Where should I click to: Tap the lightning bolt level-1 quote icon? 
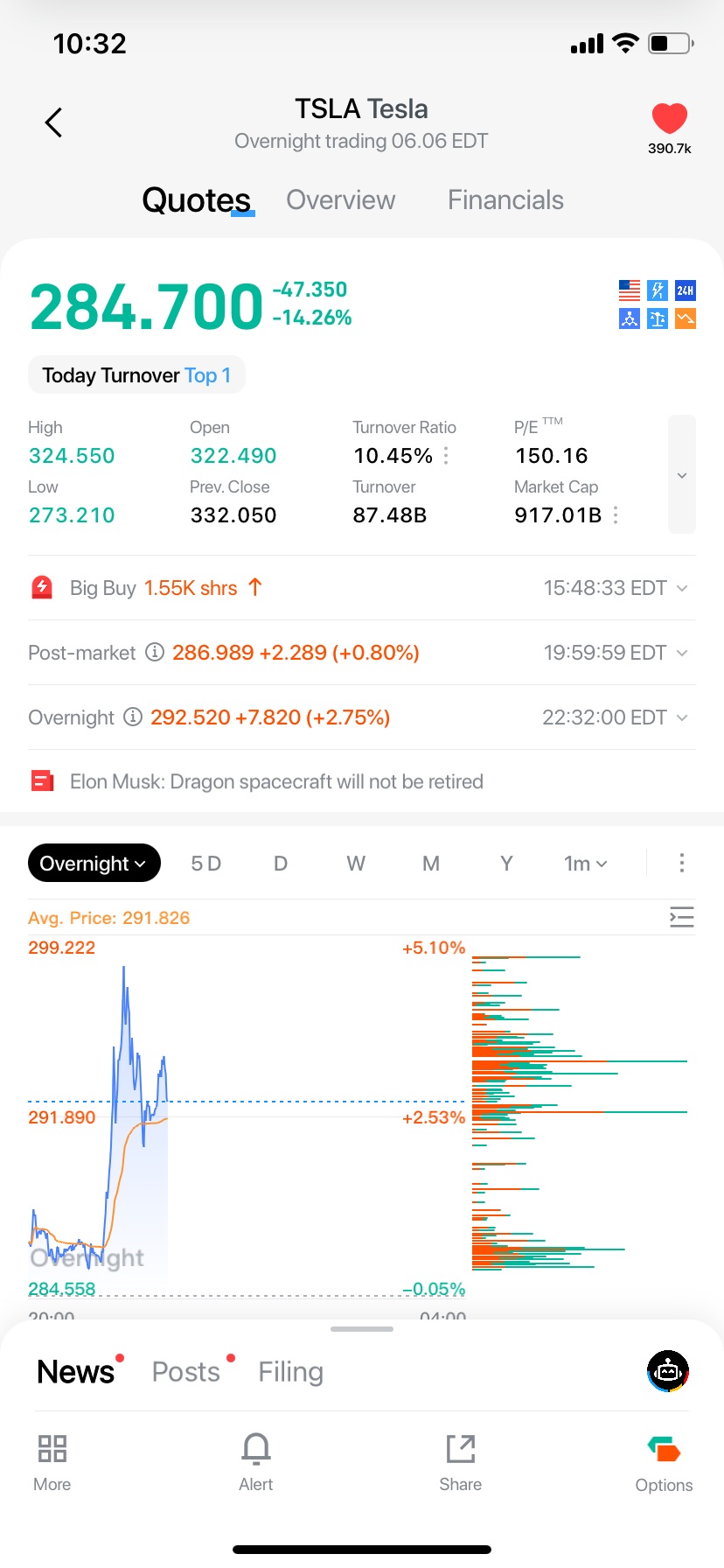[x=658, y=290]
